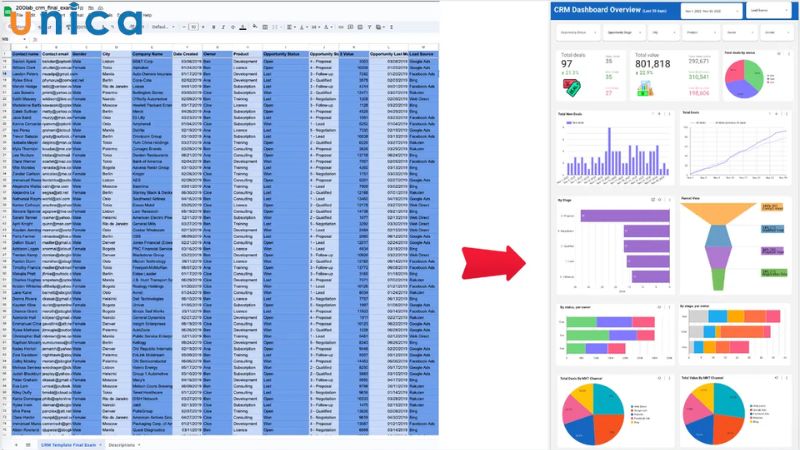Viewport: 800px width, 450px height.
Task: Open the dashboard date range picker
Action: (x=711, y=11)
